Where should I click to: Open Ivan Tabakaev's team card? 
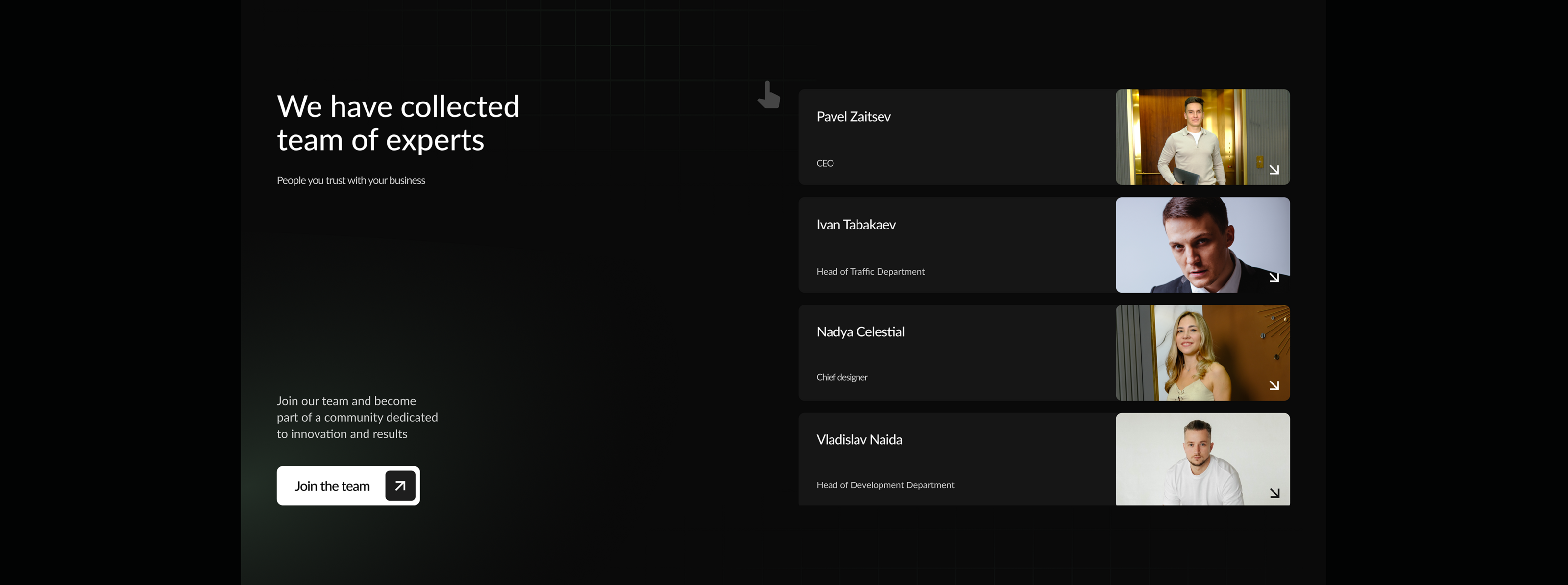coord(1044,245)
